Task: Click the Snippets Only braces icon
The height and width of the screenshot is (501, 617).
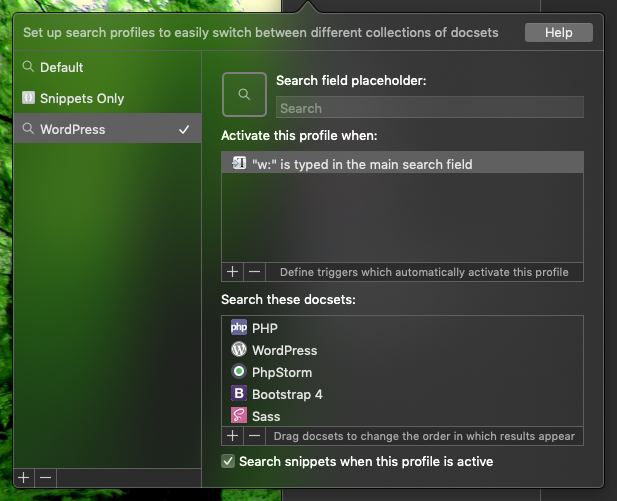Action: click(28, 97)
